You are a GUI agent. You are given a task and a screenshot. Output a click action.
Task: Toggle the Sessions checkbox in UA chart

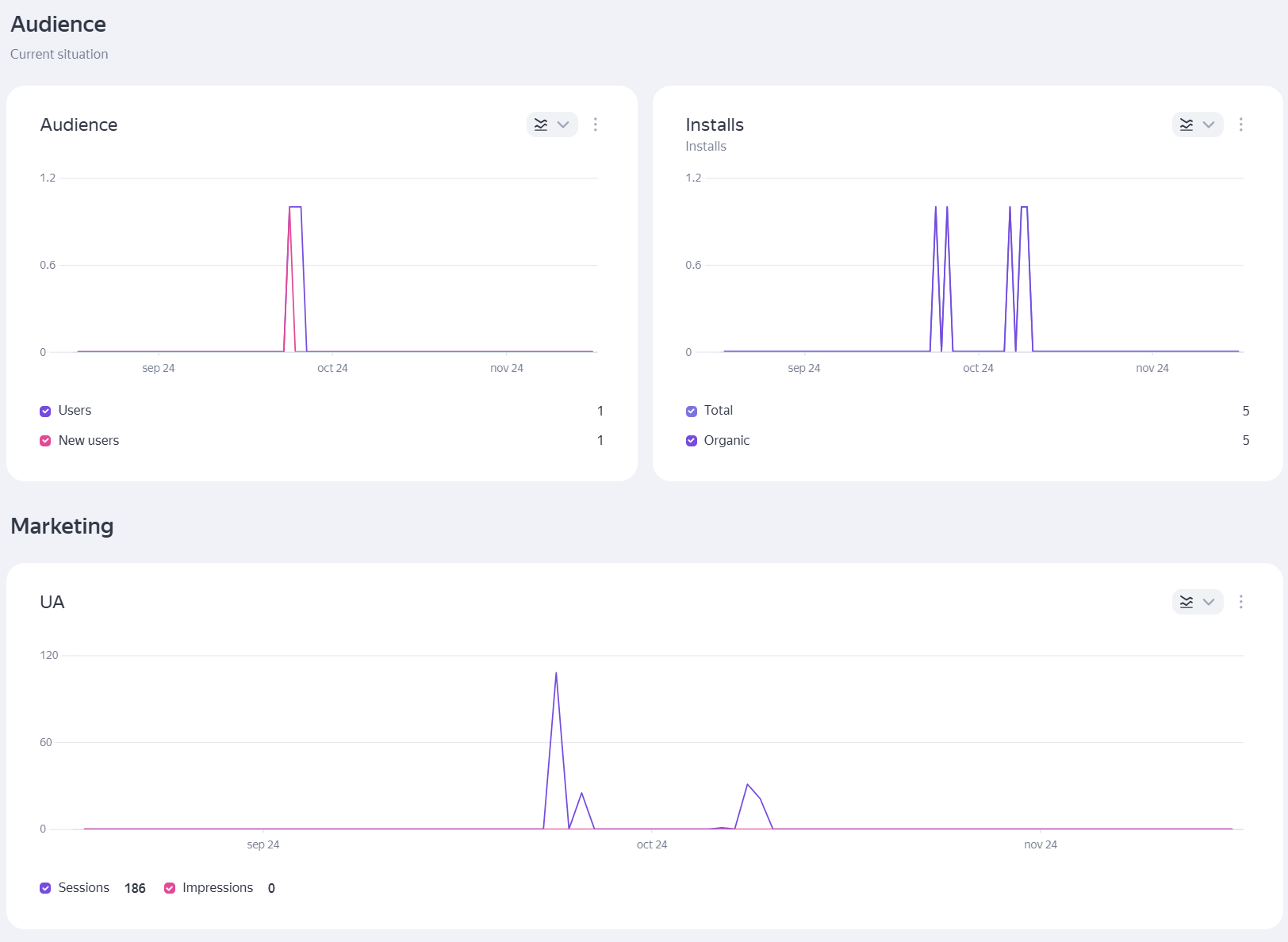[x=45, y=888]
